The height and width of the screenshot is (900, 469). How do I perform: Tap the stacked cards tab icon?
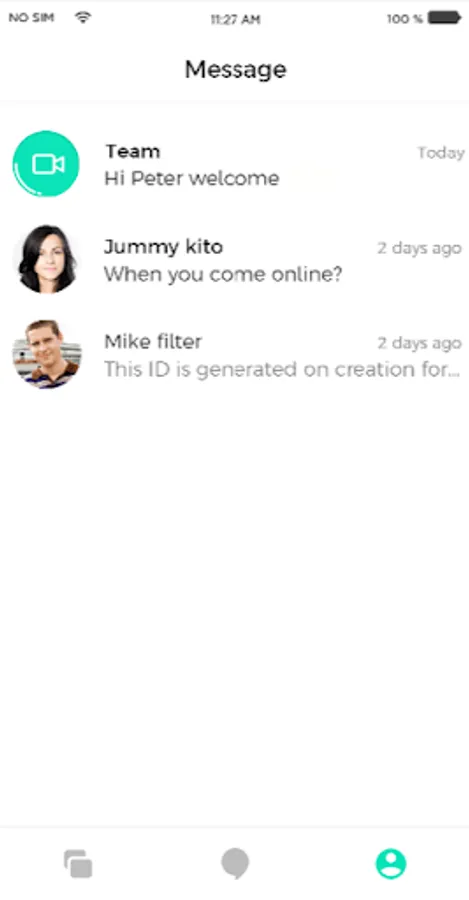point(78,863)
